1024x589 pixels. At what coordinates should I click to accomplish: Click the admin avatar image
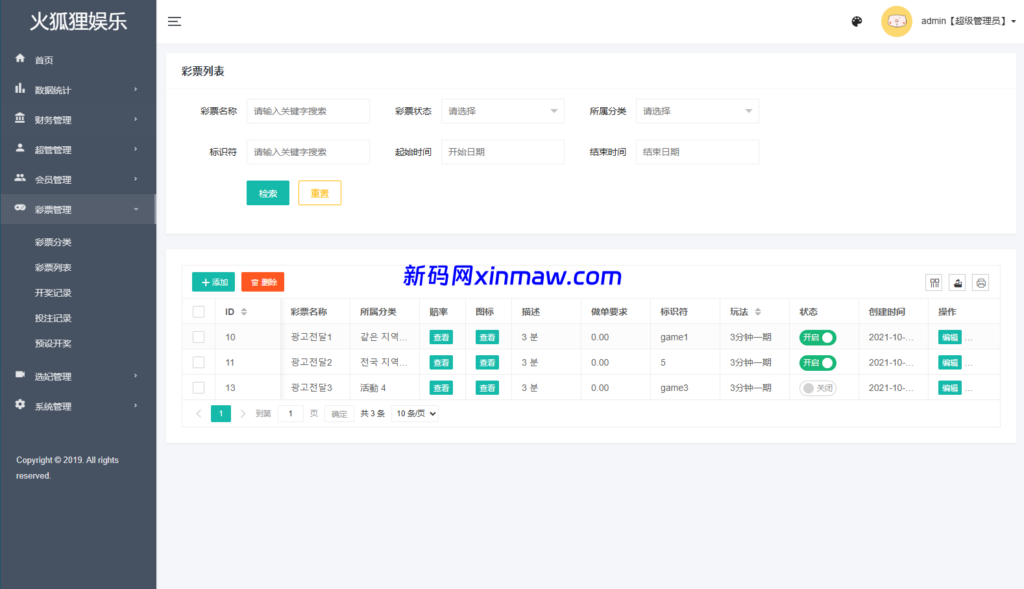(x=896, y=22)
